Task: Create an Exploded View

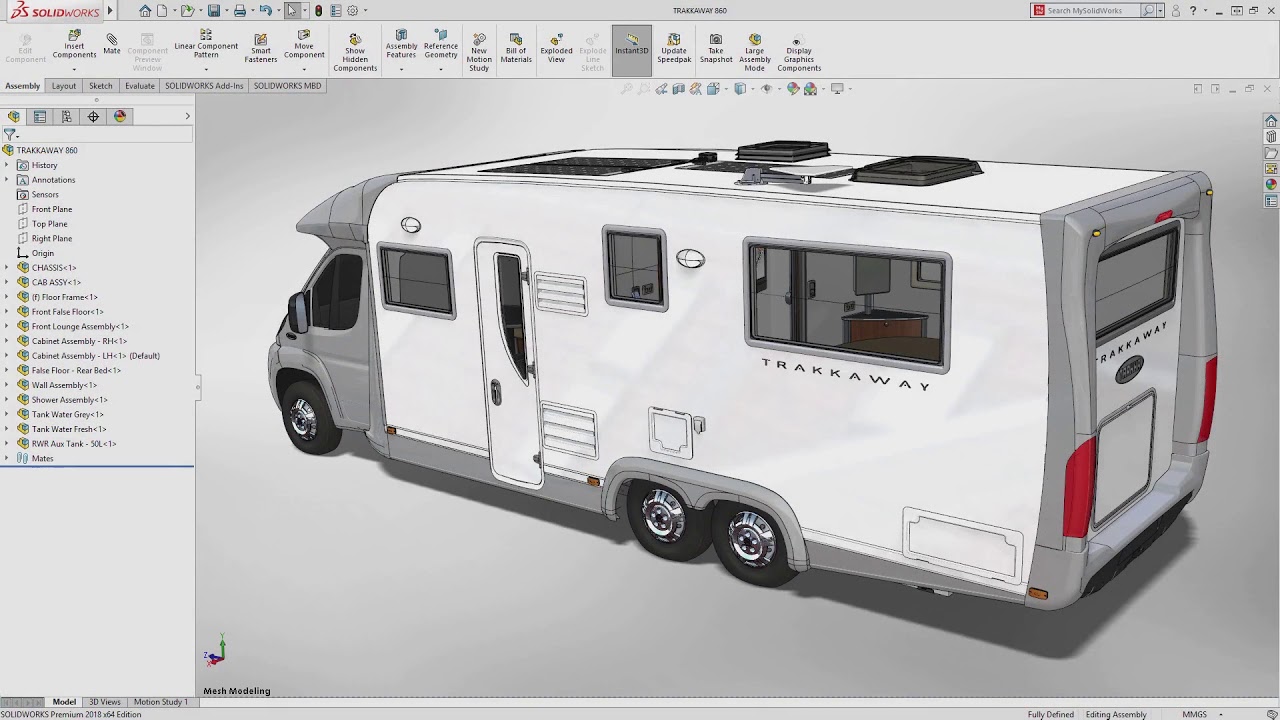Action: (x=556, y=49)
